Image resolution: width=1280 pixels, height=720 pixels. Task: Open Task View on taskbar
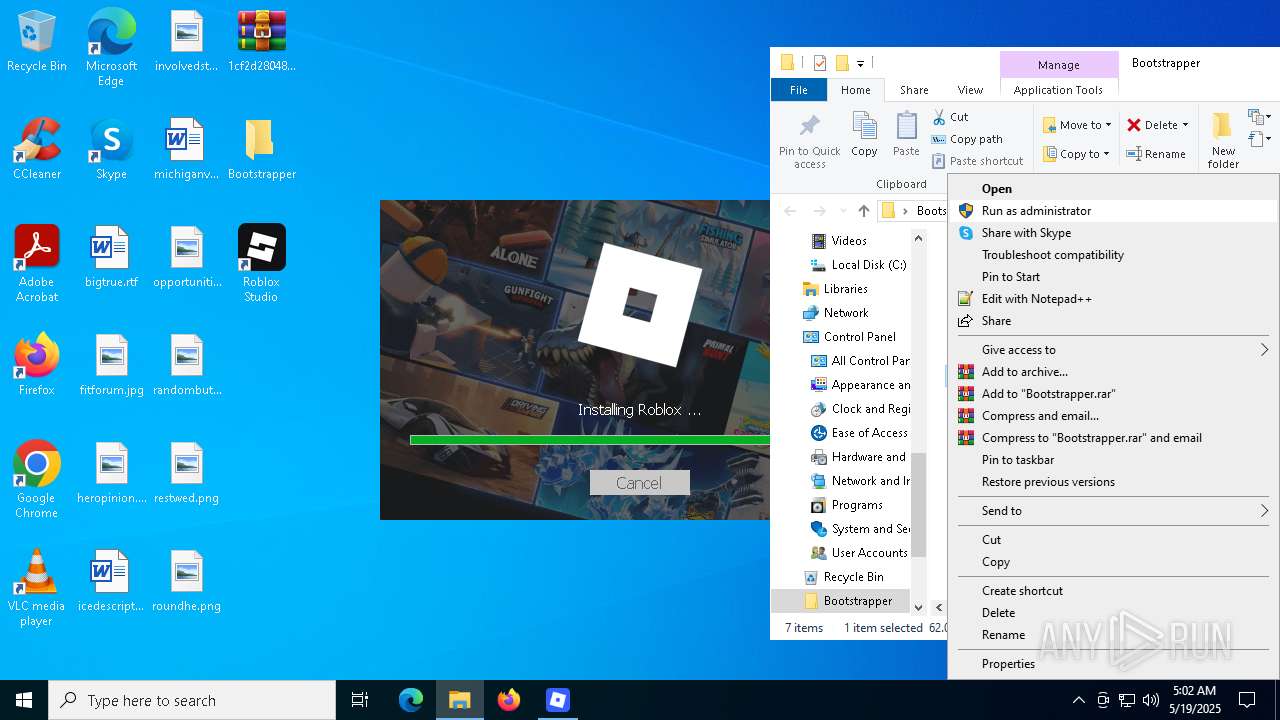pos(360,700)
